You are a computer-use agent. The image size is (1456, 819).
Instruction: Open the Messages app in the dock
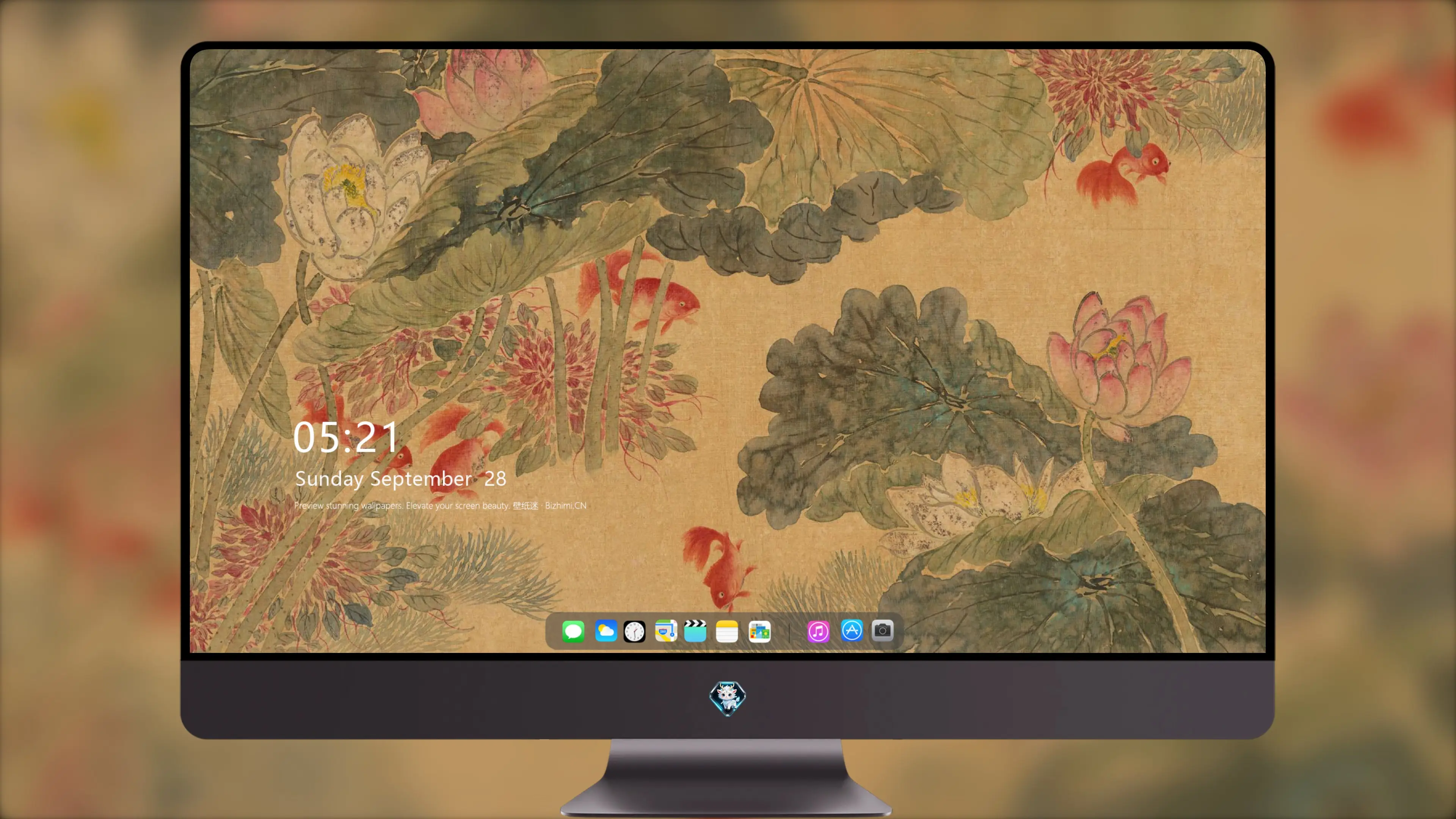(x=573, y=631)
